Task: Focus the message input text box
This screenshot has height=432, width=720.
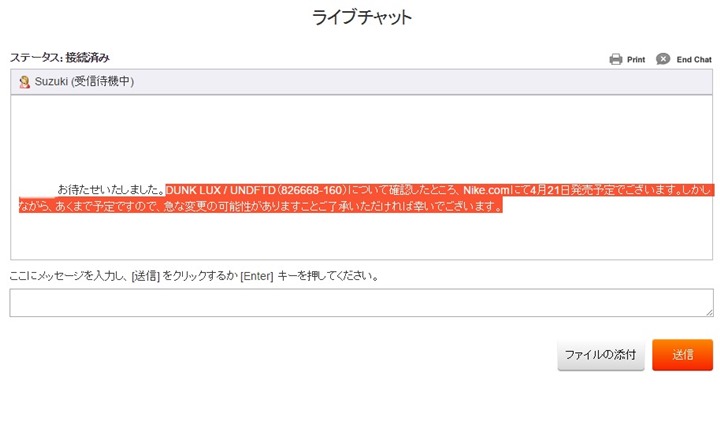Action: tap(361, 303)
